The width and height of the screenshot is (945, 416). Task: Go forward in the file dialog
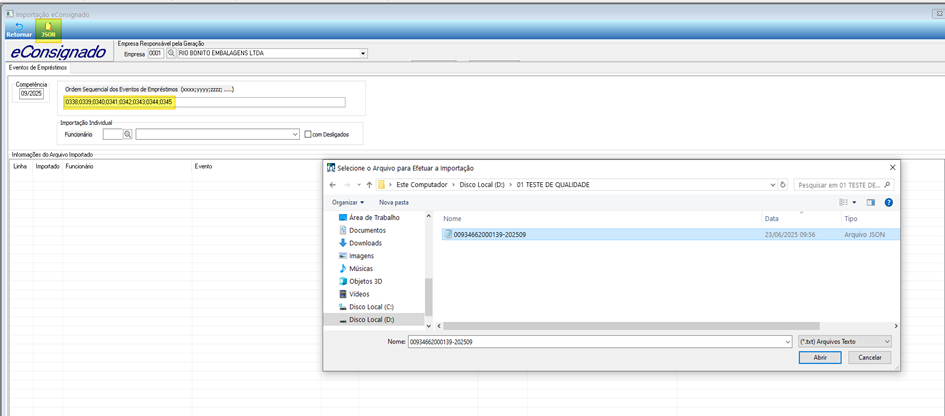pos(347,185)
